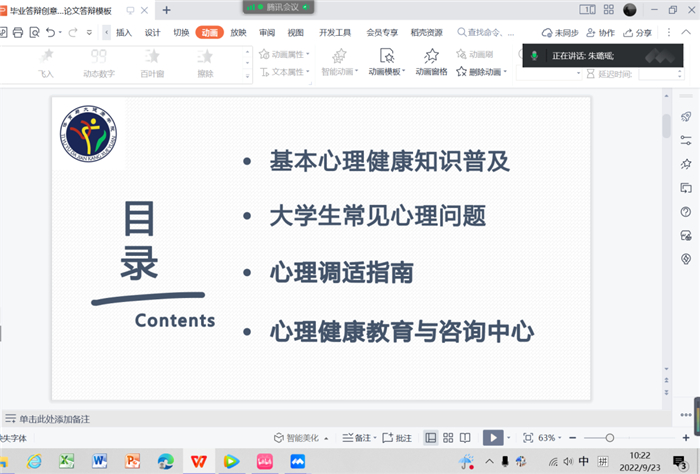The image size is (700, 474).
Task: Click the redo arrow icon
Action: point(73,33)
